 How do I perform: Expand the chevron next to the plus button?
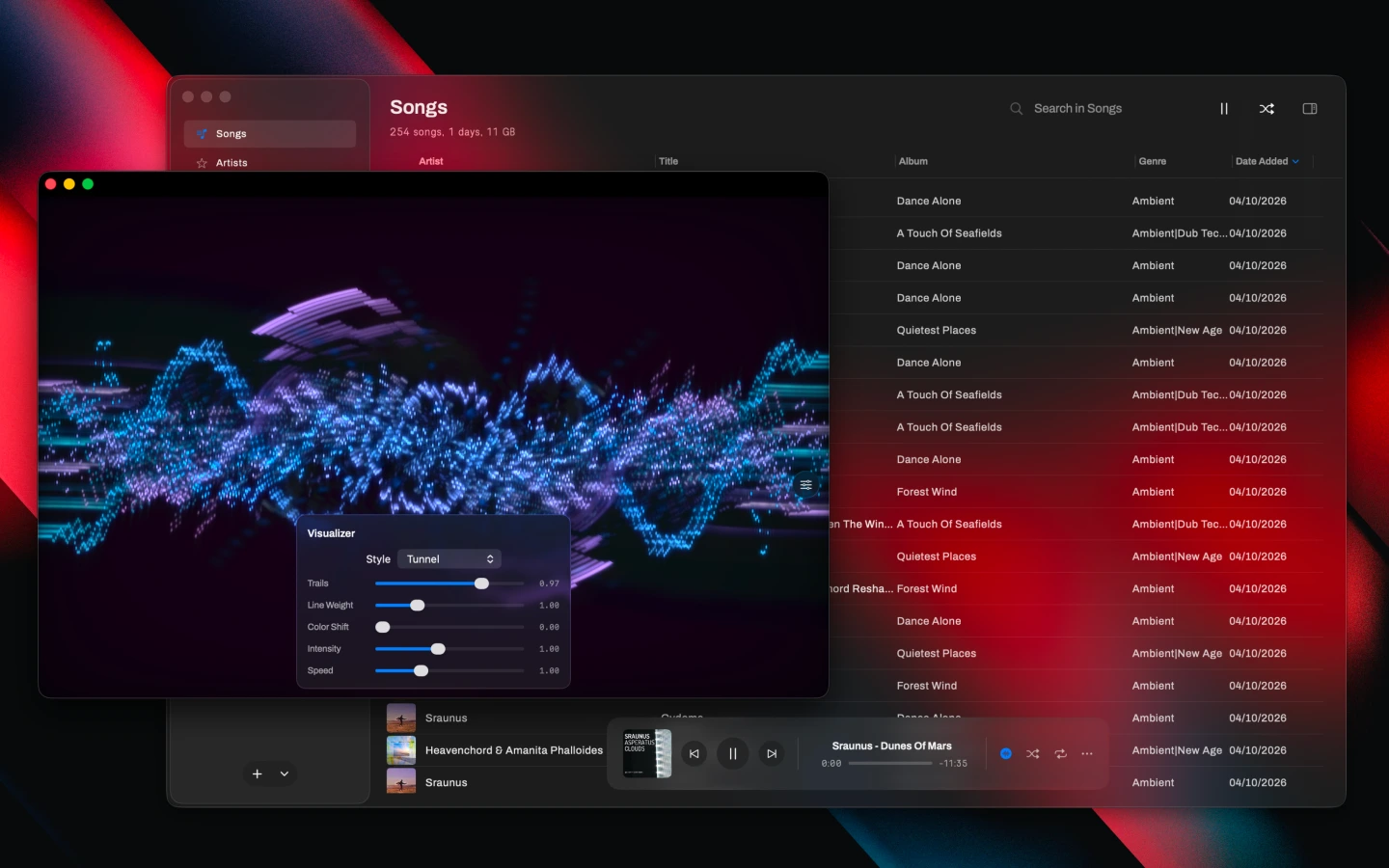point(285,773)
